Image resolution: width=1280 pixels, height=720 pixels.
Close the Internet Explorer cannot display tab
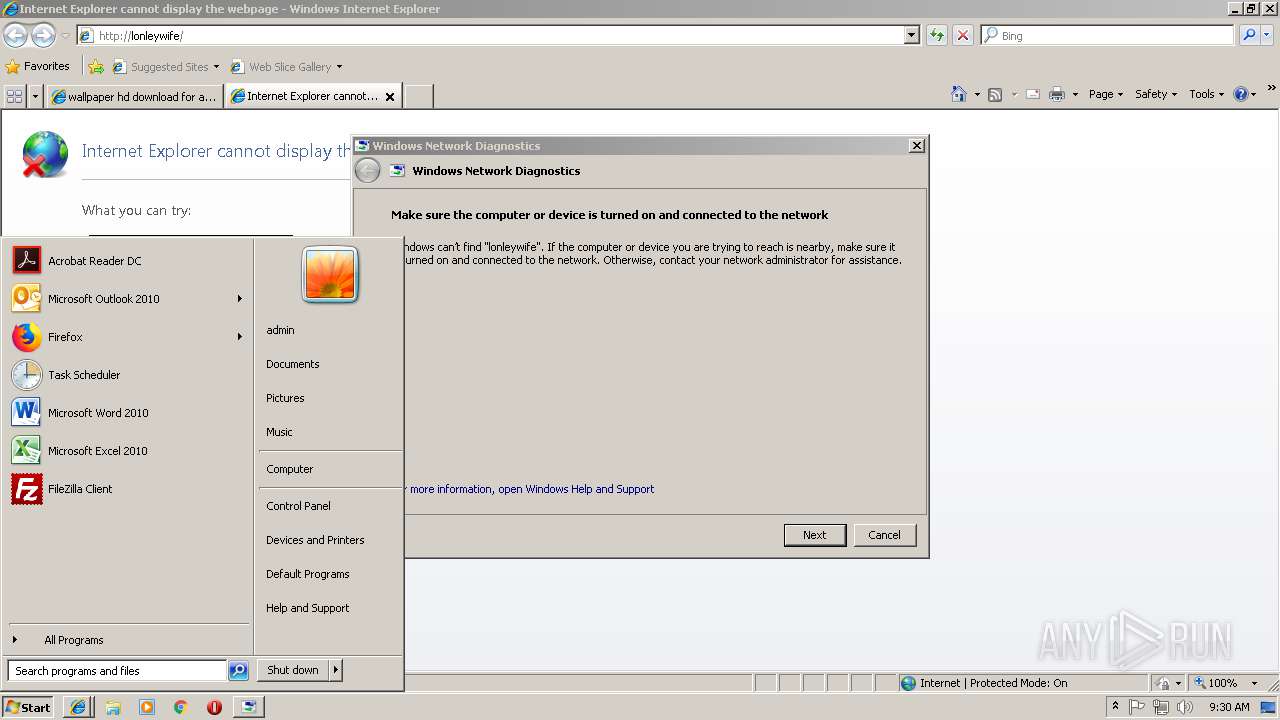[390, 97]
